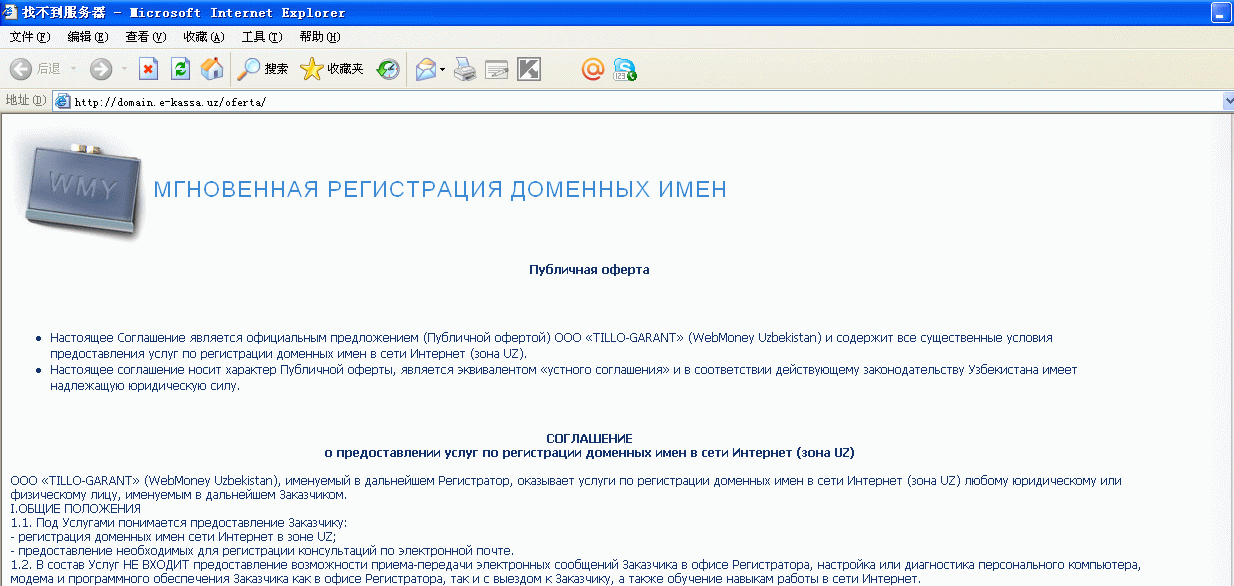Click the I.ОБЩИЕ ПОЛОЖЕНИЯ section title
This screenshot has height=586, width=1234.
point(75,509)
